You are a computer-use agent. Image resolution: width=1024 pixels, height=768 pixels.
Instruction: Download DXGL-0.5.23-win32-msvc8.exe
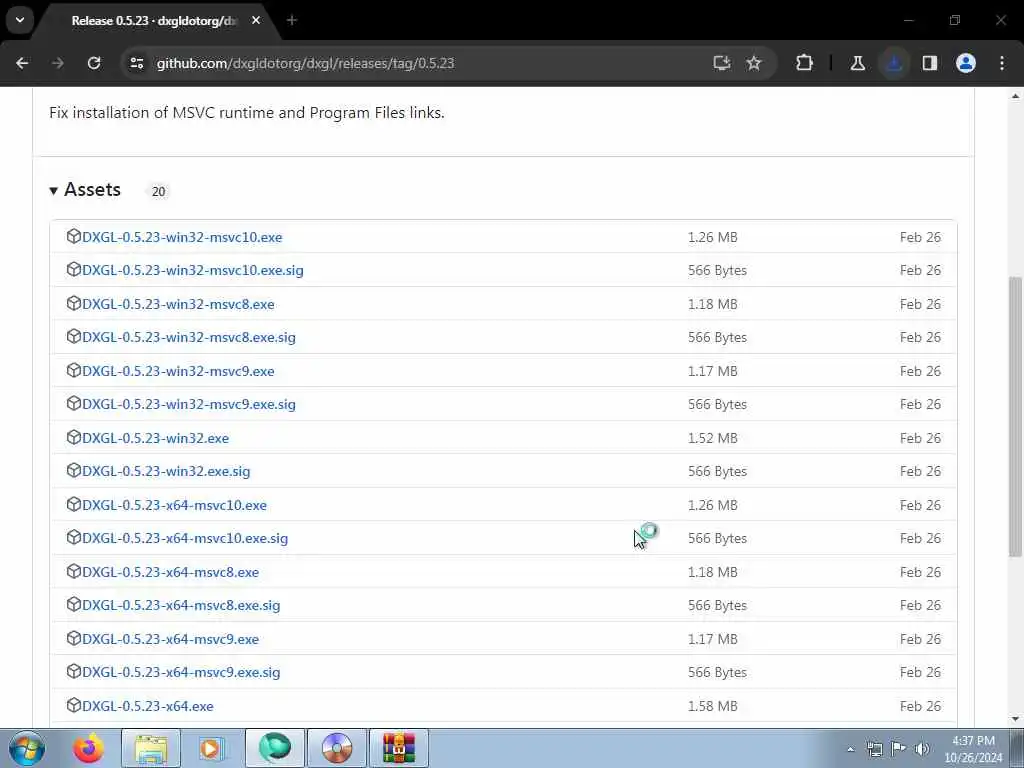178,304
